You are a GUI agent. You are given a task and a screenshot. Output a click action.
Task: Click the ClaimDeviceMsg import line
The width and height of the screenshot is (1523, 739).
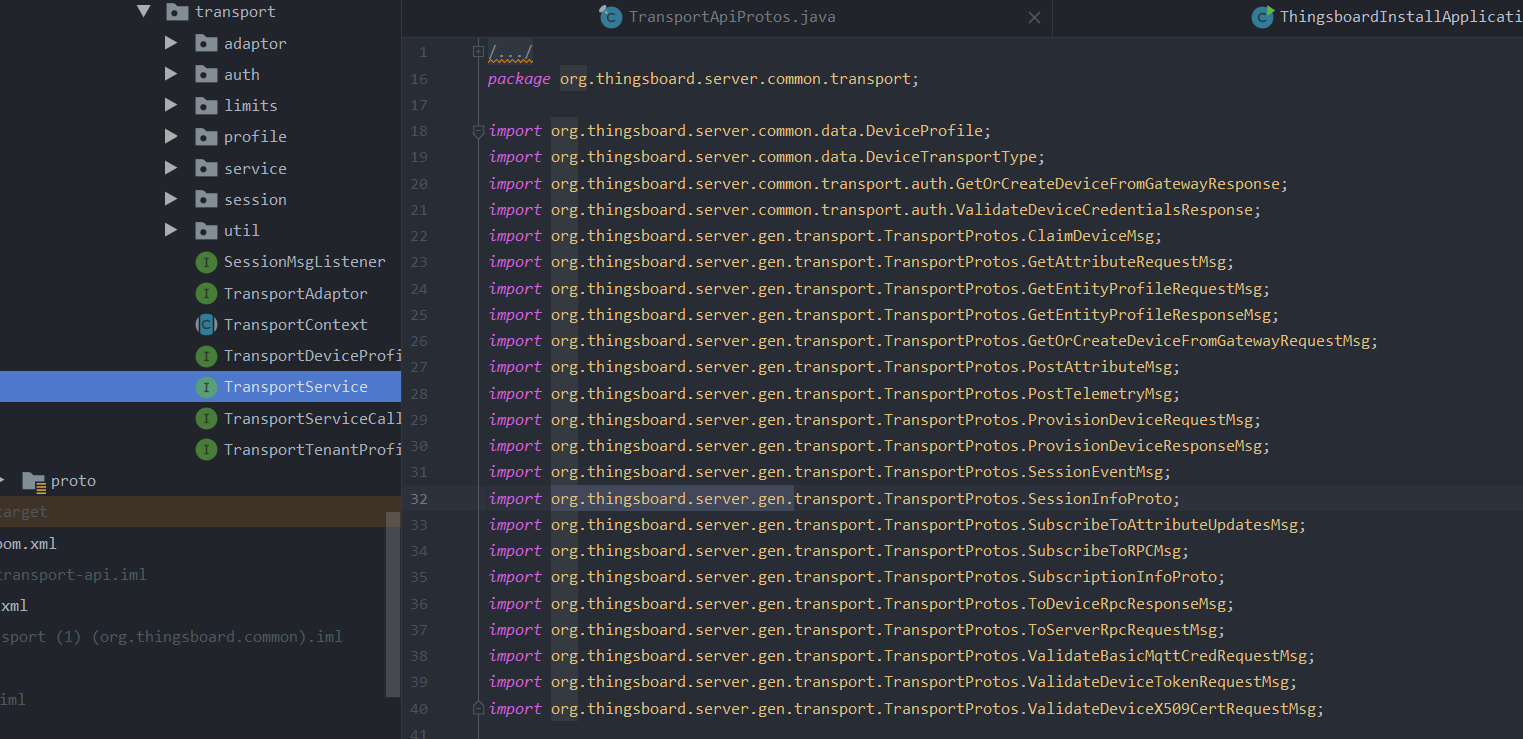(x=825, y=236)
